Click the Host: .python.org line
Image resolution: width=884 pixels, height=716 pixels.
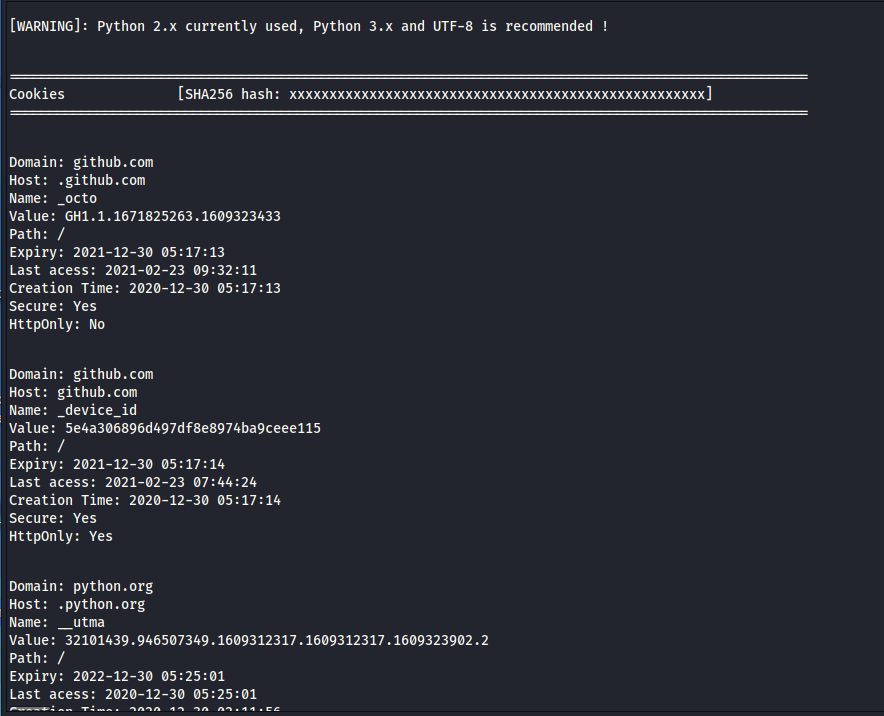pos(77,604)
